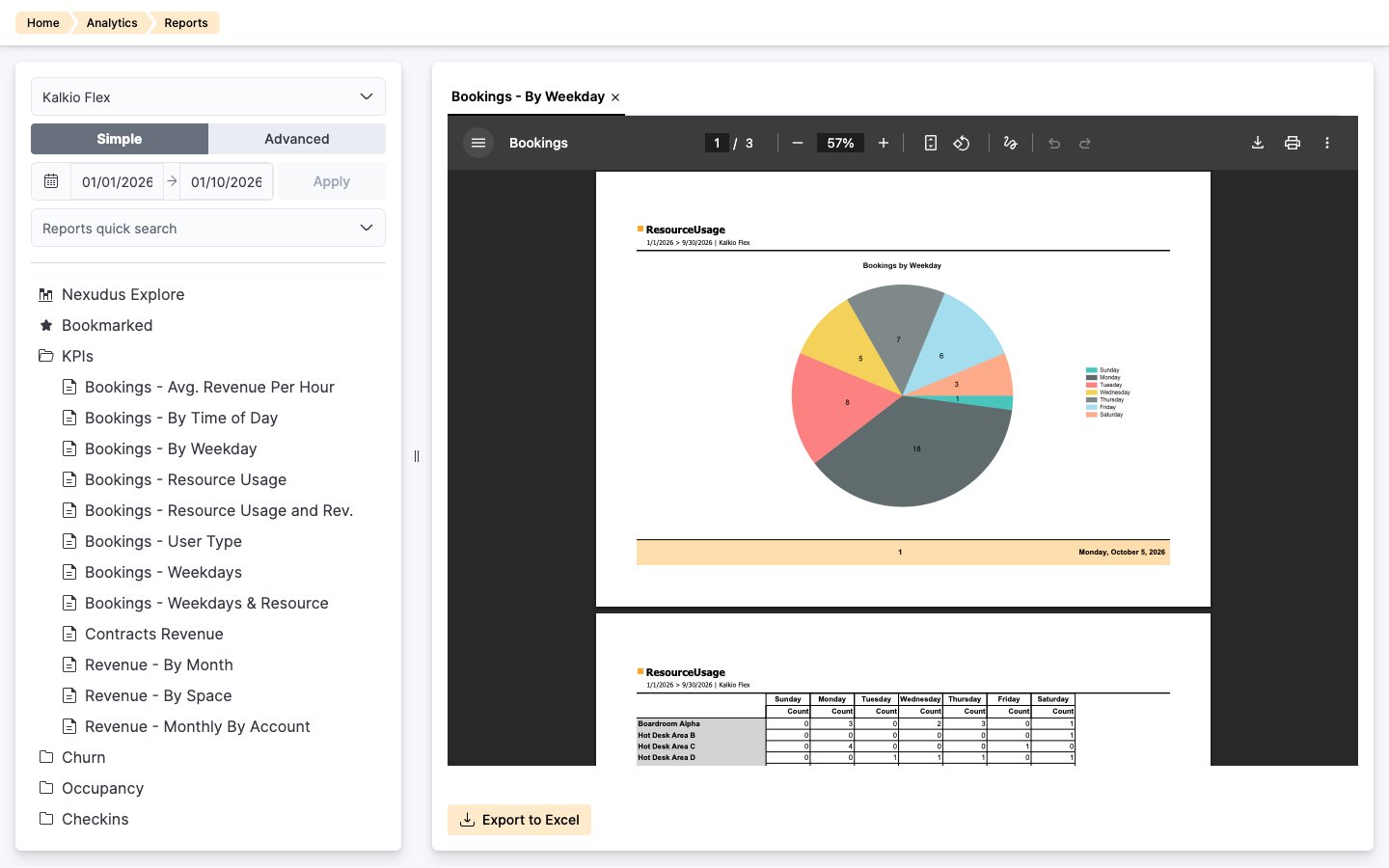Click the calendar date picker icon

[51, 181]
